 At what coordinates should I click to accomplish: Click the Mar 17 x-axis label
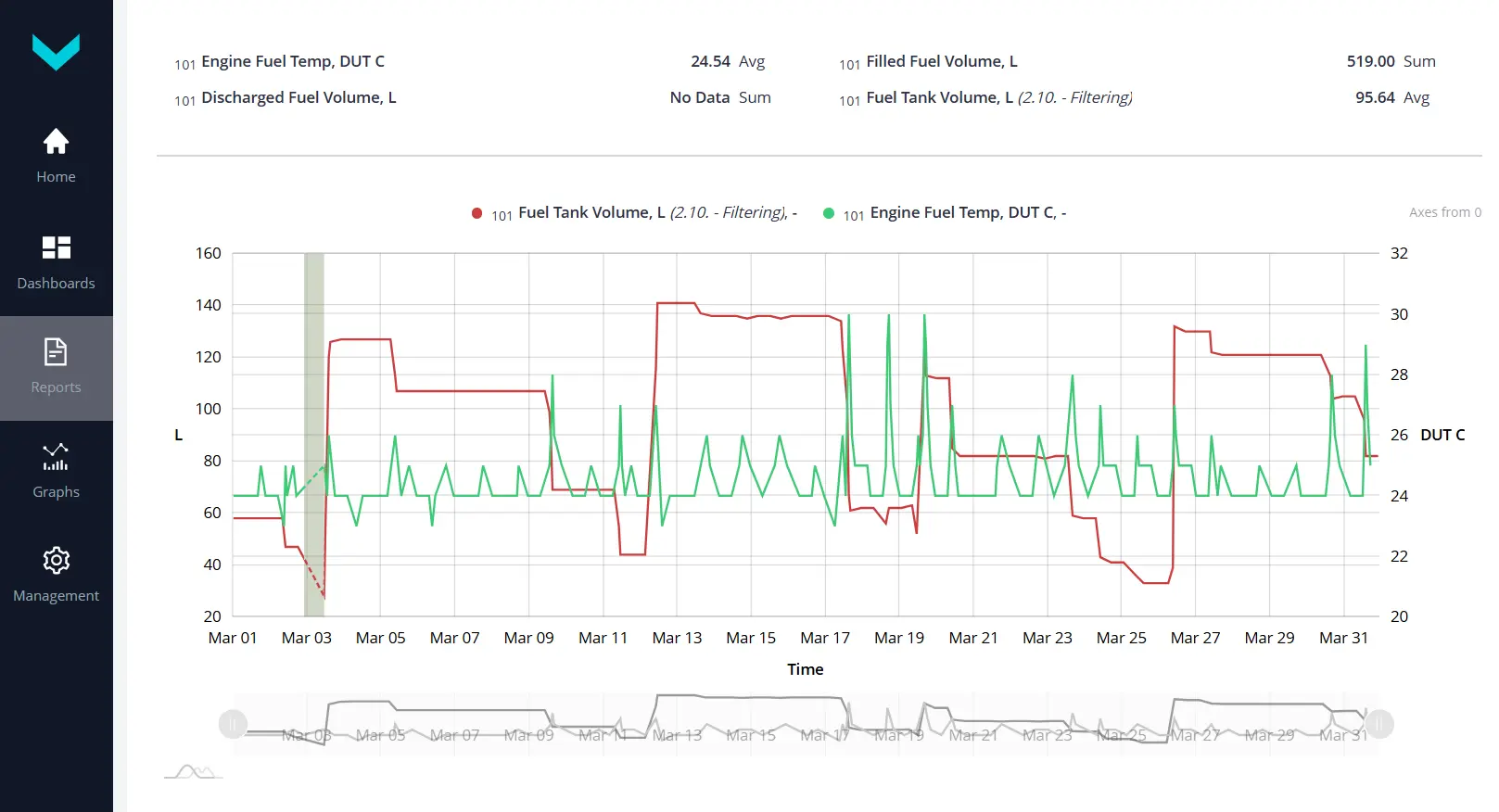coord(825,638)
